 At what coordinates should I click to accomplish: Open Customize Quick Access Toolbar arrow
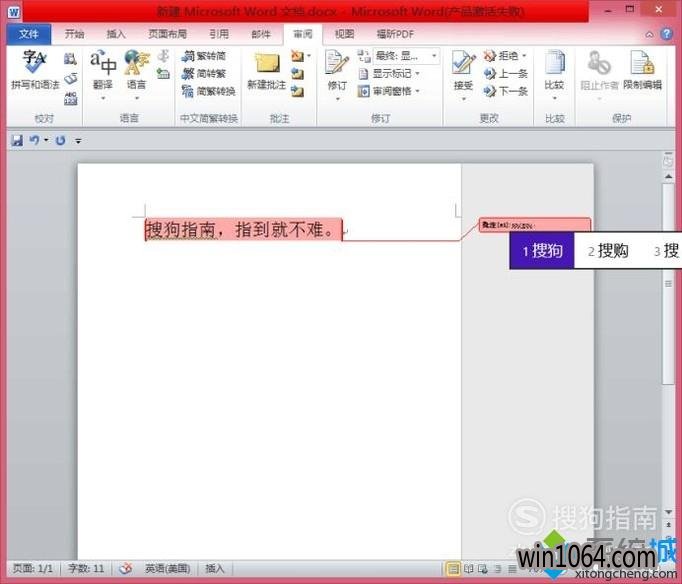click(78, 141)
